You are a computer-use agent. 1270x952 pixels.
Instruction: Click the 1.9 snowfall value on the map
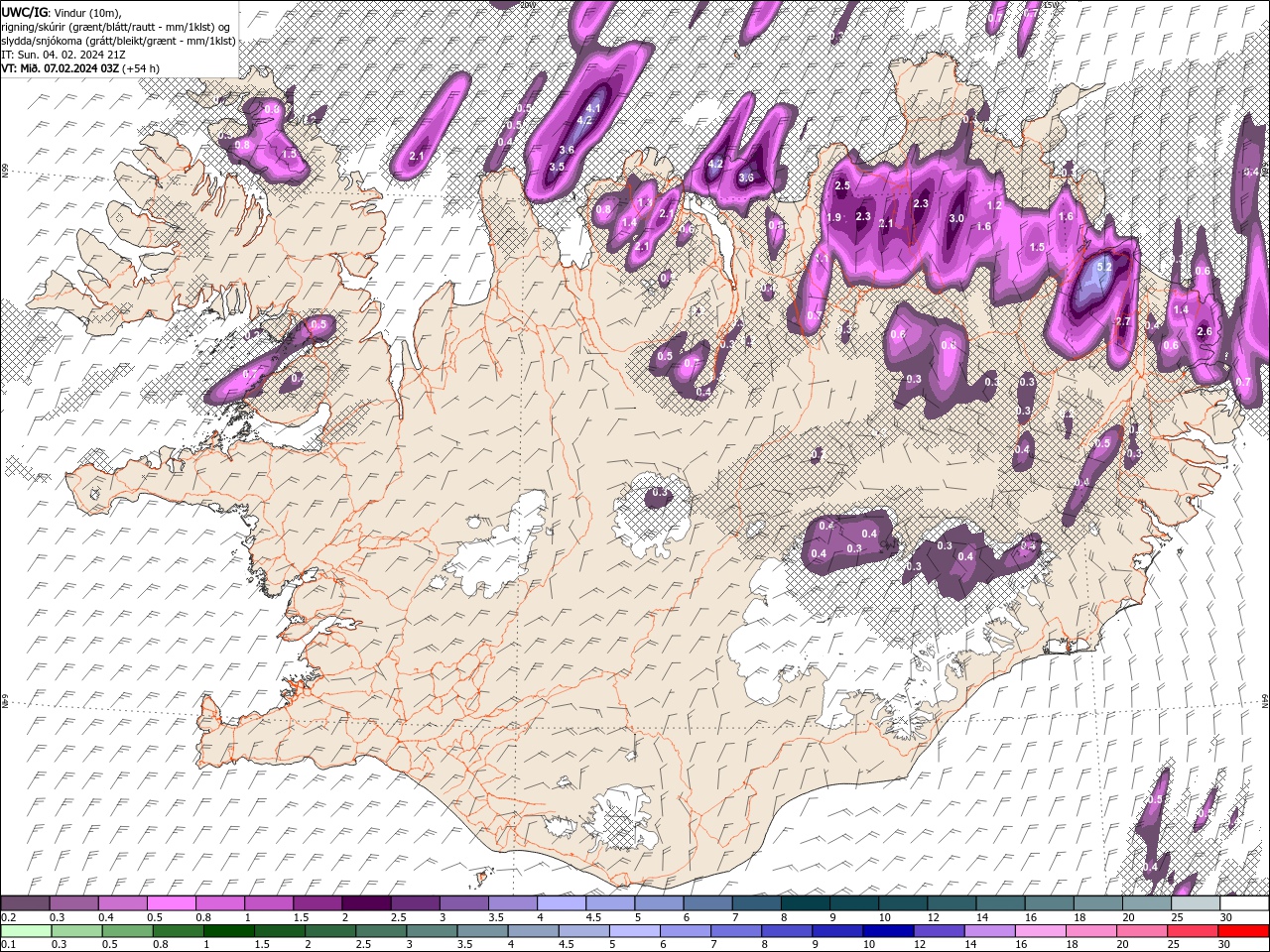pos(834,217)
